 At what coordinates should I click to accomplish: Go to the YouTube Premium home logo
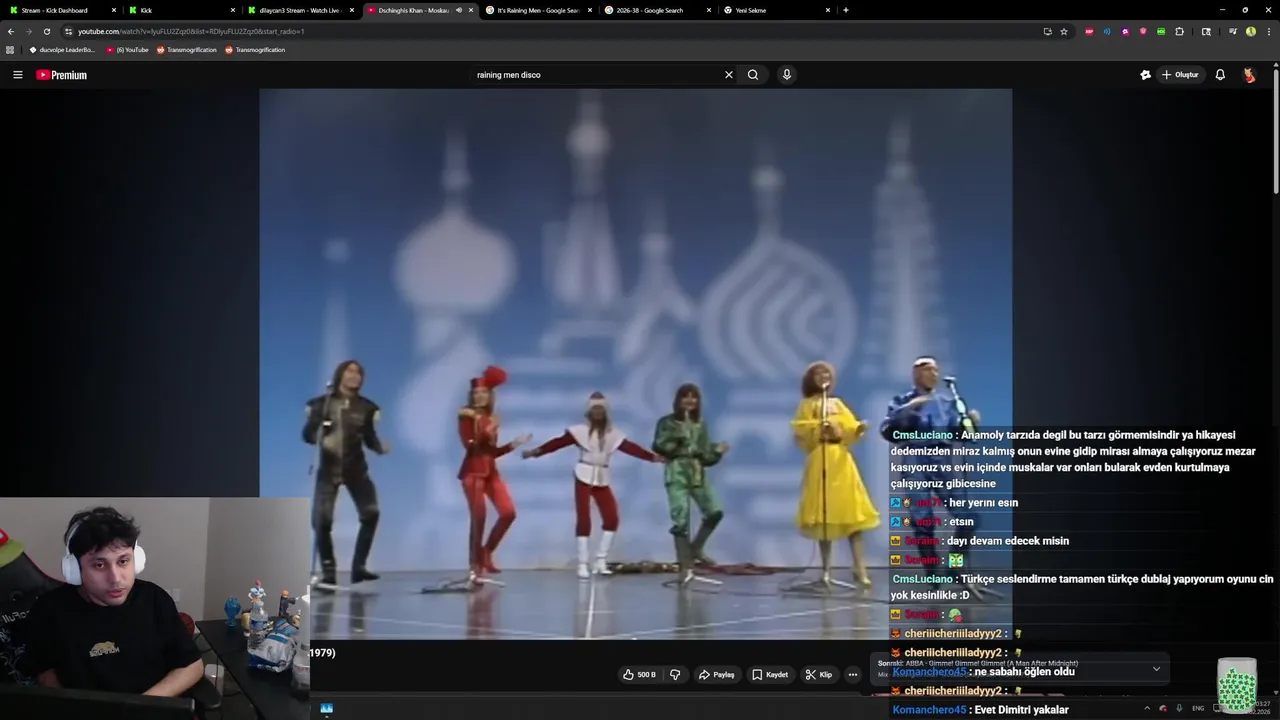[61, 75]
